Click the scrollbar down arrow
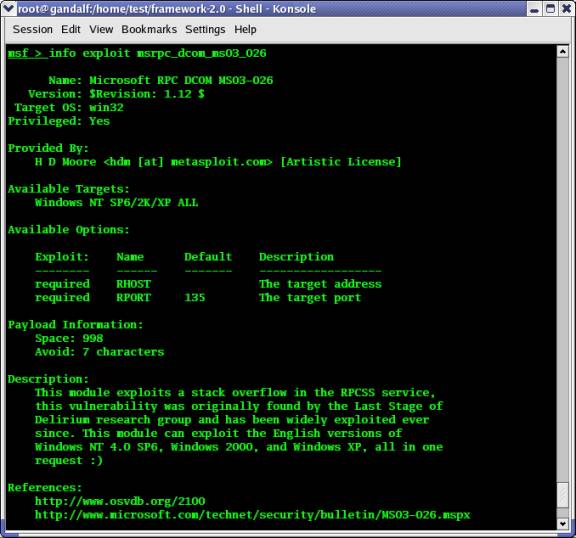Screen dimensions: 576x538 coord(562,523)
